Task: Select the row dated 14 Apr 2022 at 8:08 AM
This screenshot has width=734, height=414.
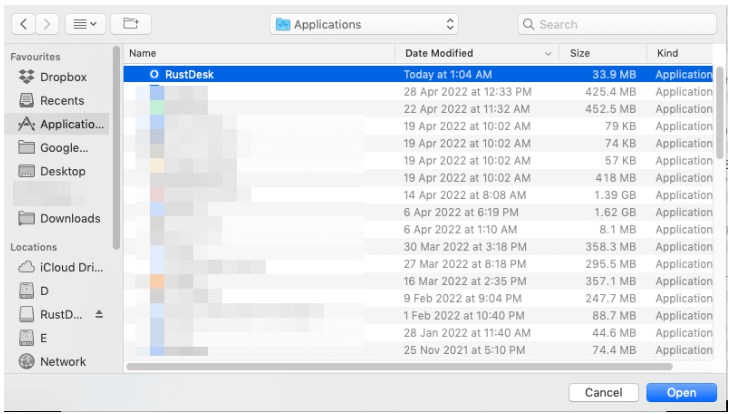Action: point(418,195)
